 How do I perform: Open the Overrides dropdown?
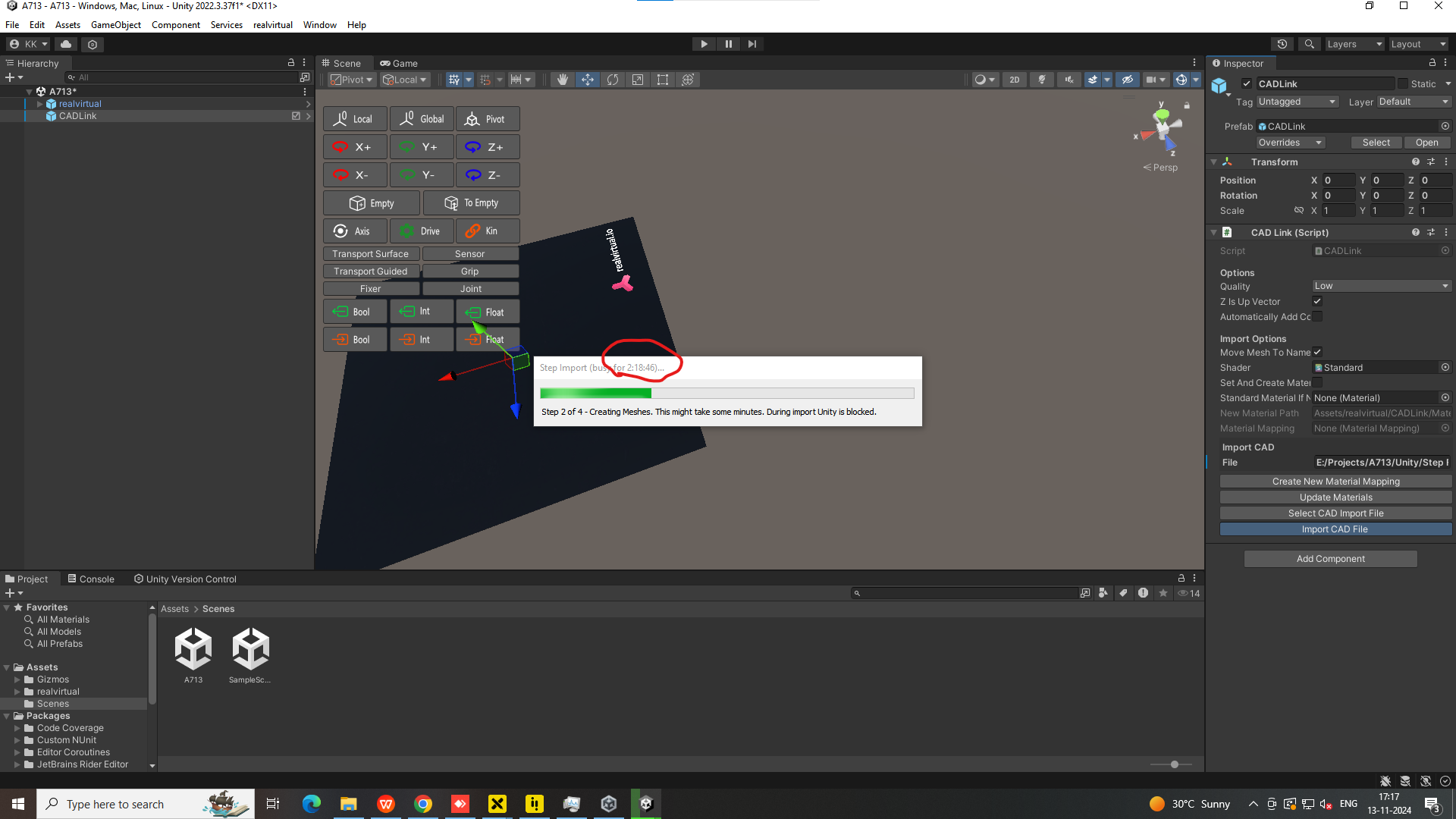point(1291,143)
